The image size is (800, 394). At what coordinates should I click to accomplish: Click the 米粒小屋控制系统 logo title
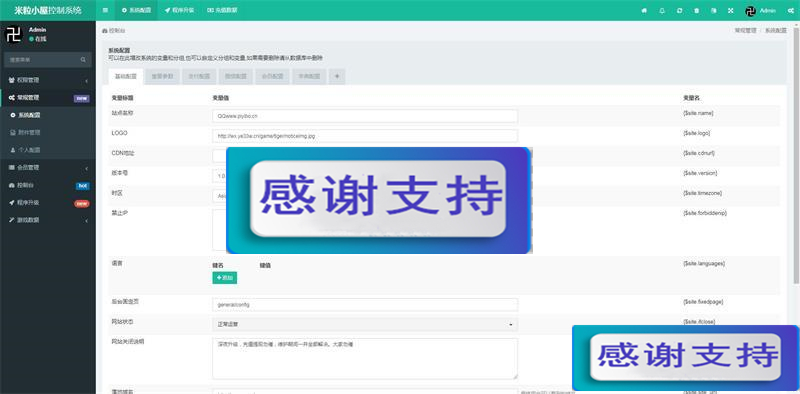point(48,10)
